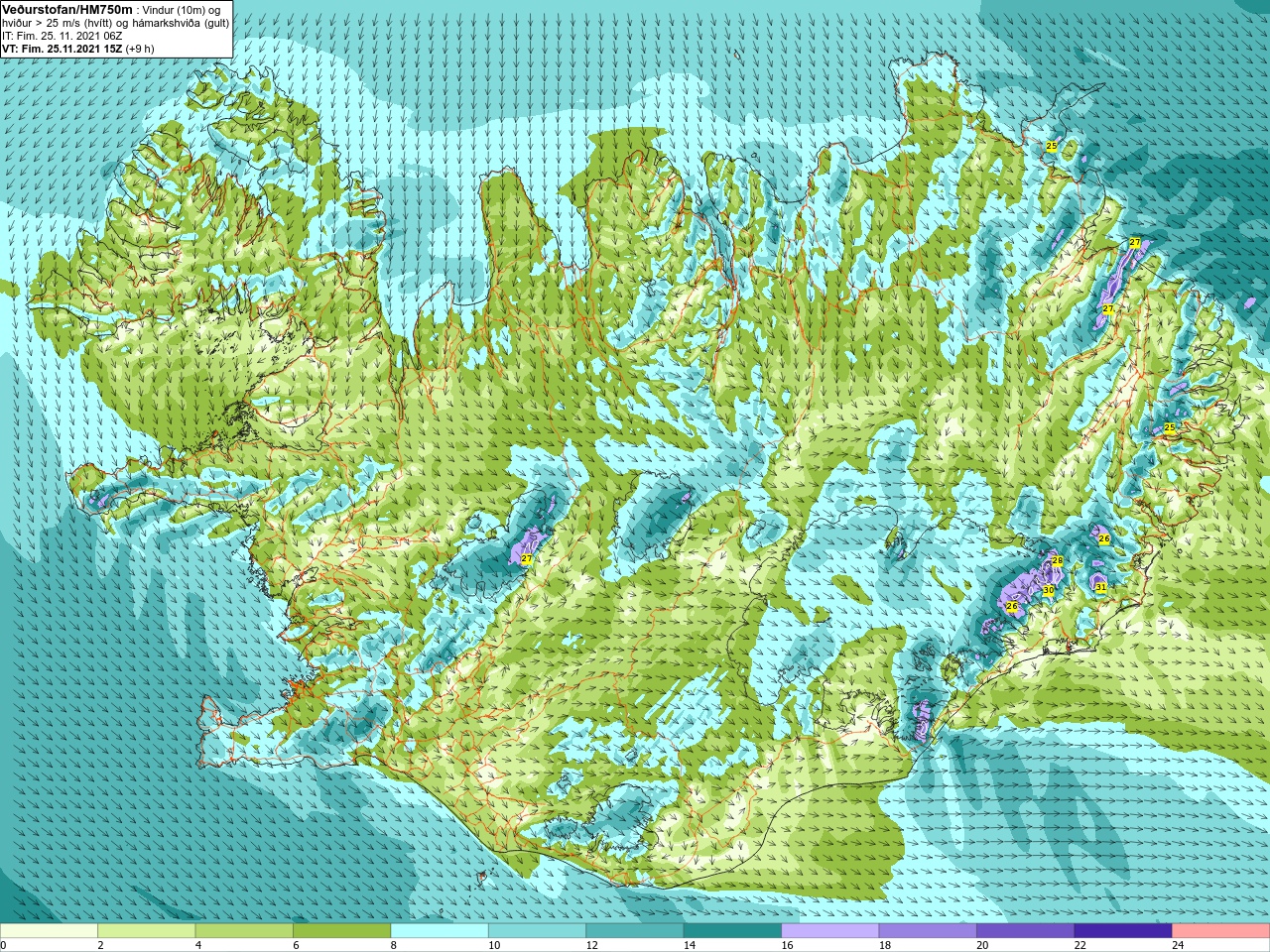Click the 'Veðurstofan/HM750m' title text

point(67,8)
